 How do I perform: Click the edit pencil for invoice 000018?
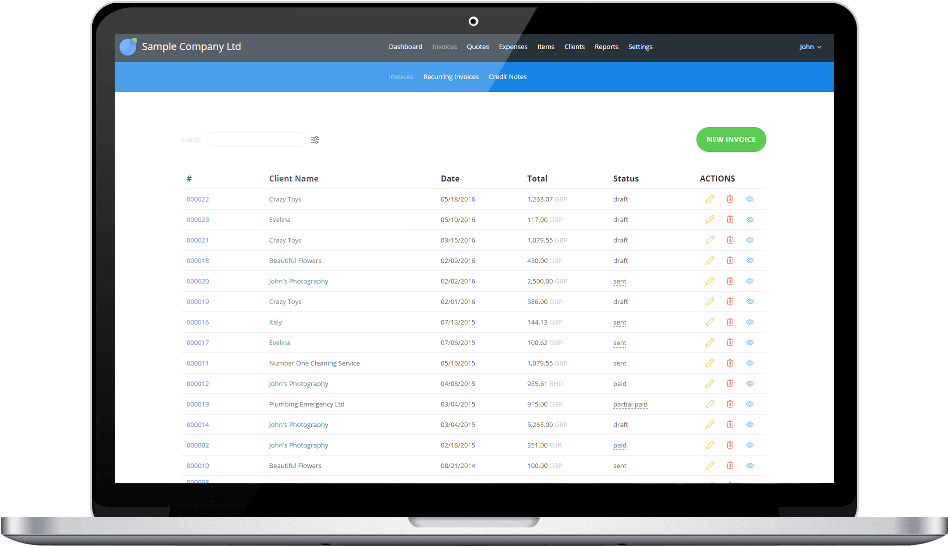tap(710, 261)
